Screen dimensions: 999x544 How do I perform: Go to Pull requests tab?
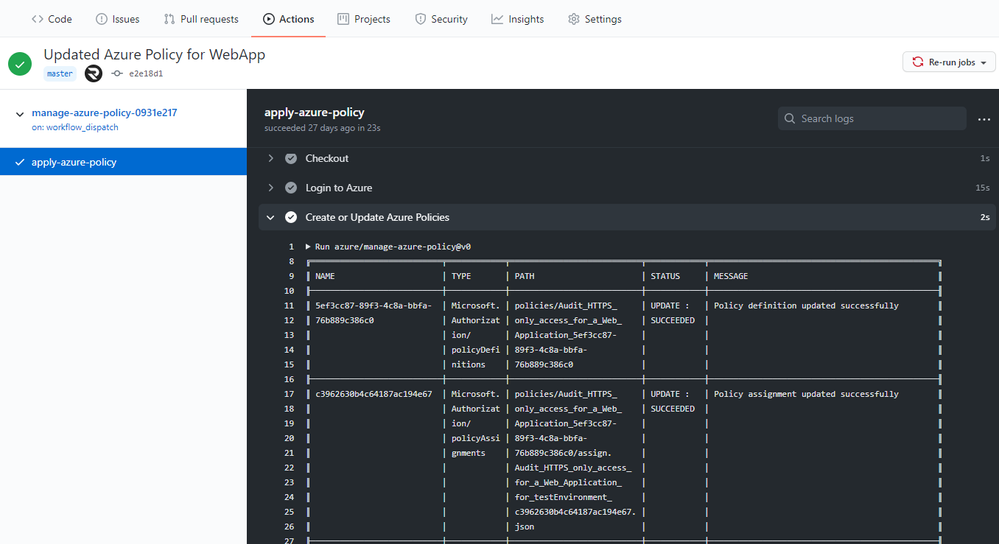[201, 19]
